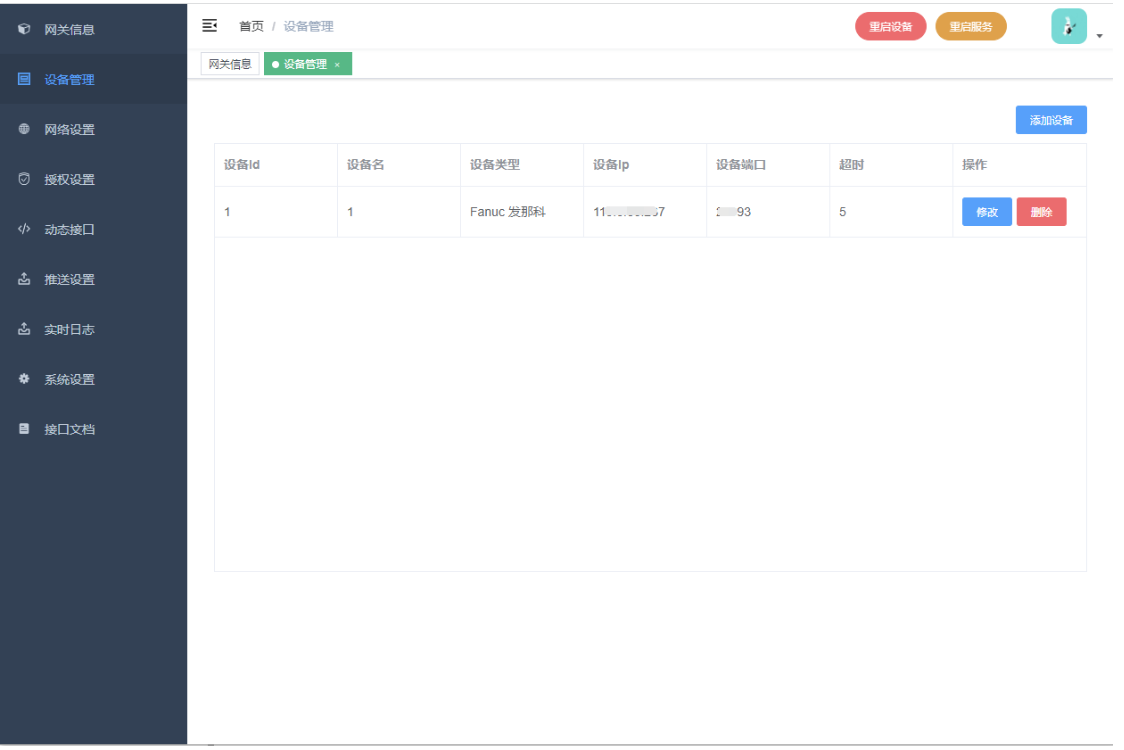Click the 授权设置 shield icon
This screenshot has width=1124, height=750.
(25, 179)
